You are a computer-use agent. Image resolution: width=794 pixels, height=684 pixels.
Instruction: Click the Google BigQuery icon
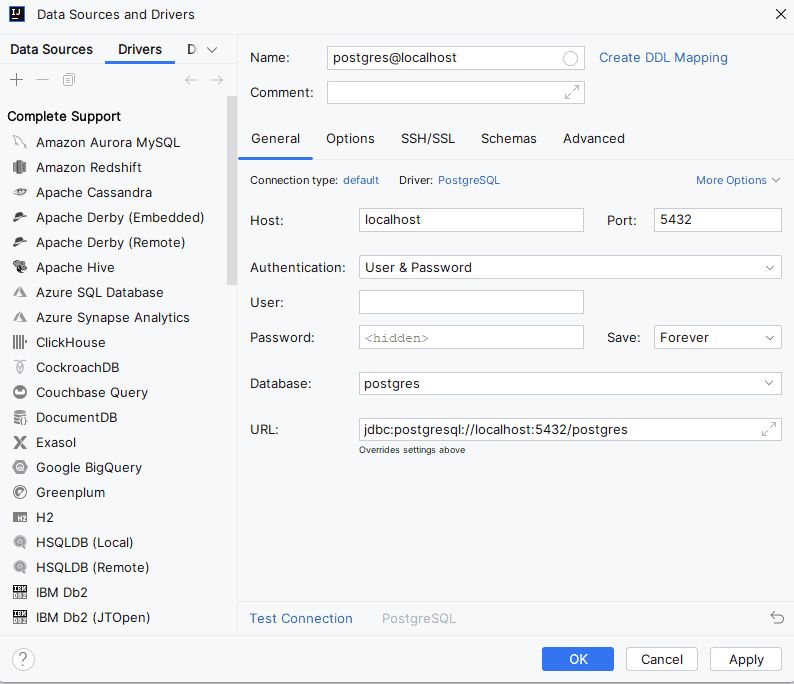point(20,467)
